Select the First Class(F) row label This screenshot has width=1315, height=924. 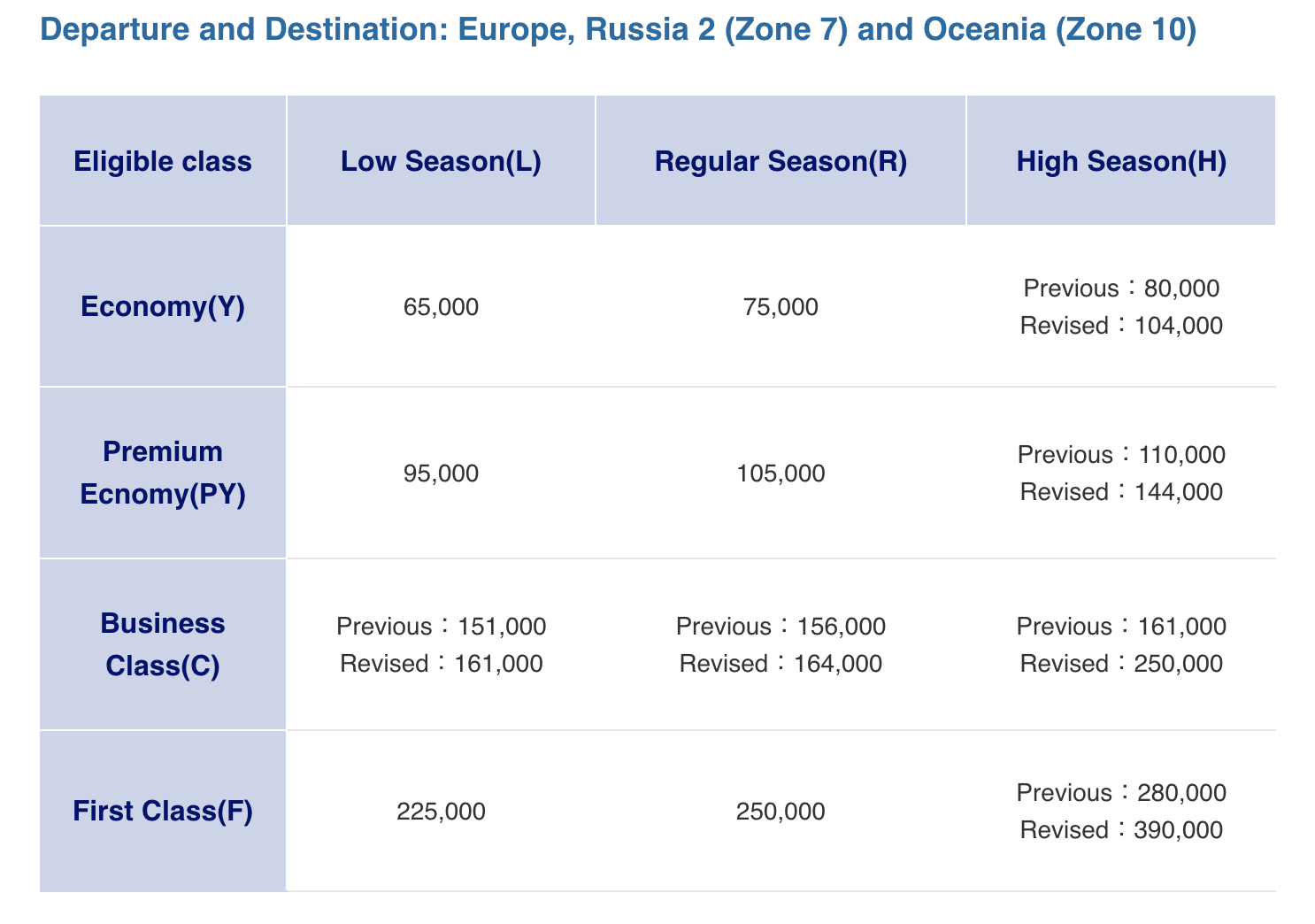coord(163,811)
